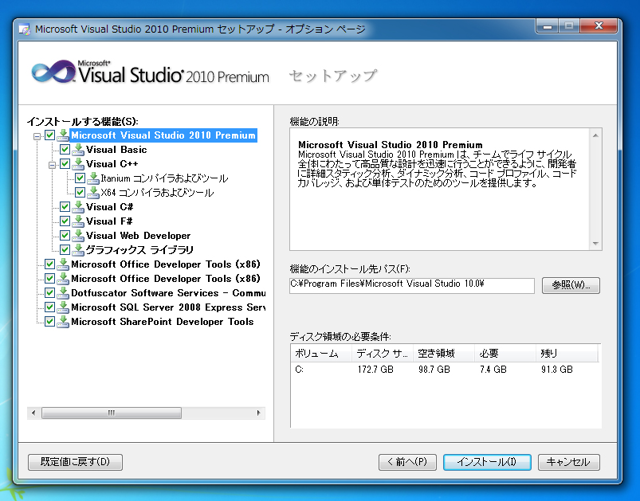Click install icon beside Microsoft SharePoint Developer Tools
The width and height of the screenshot is (640, 501).
63,322
